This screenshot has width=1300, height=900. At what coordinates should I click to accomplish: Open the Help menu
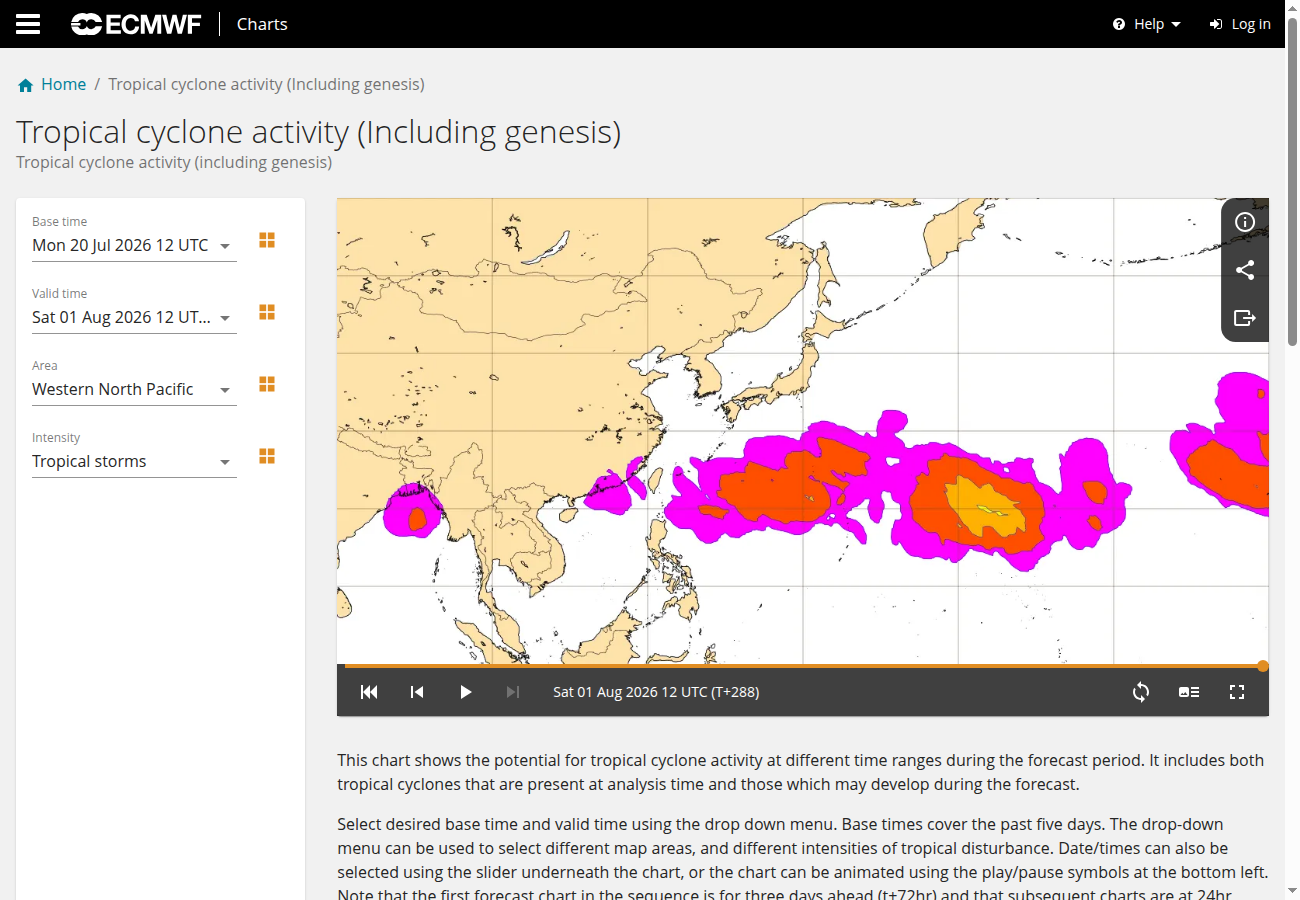tap(1147, 24)
